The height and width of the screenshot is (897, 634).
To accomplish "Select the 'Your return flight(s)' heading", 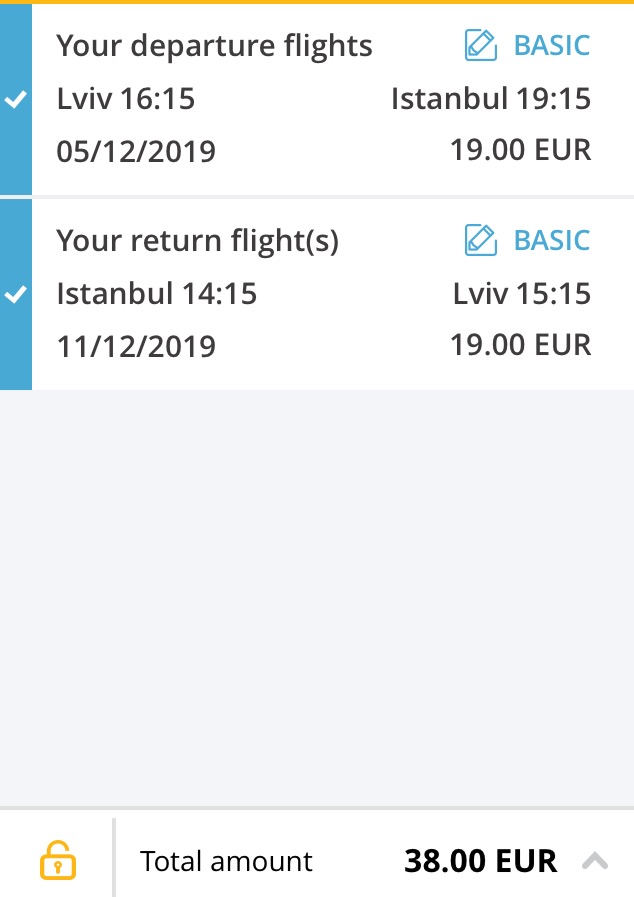I will [x=197, y=241].
